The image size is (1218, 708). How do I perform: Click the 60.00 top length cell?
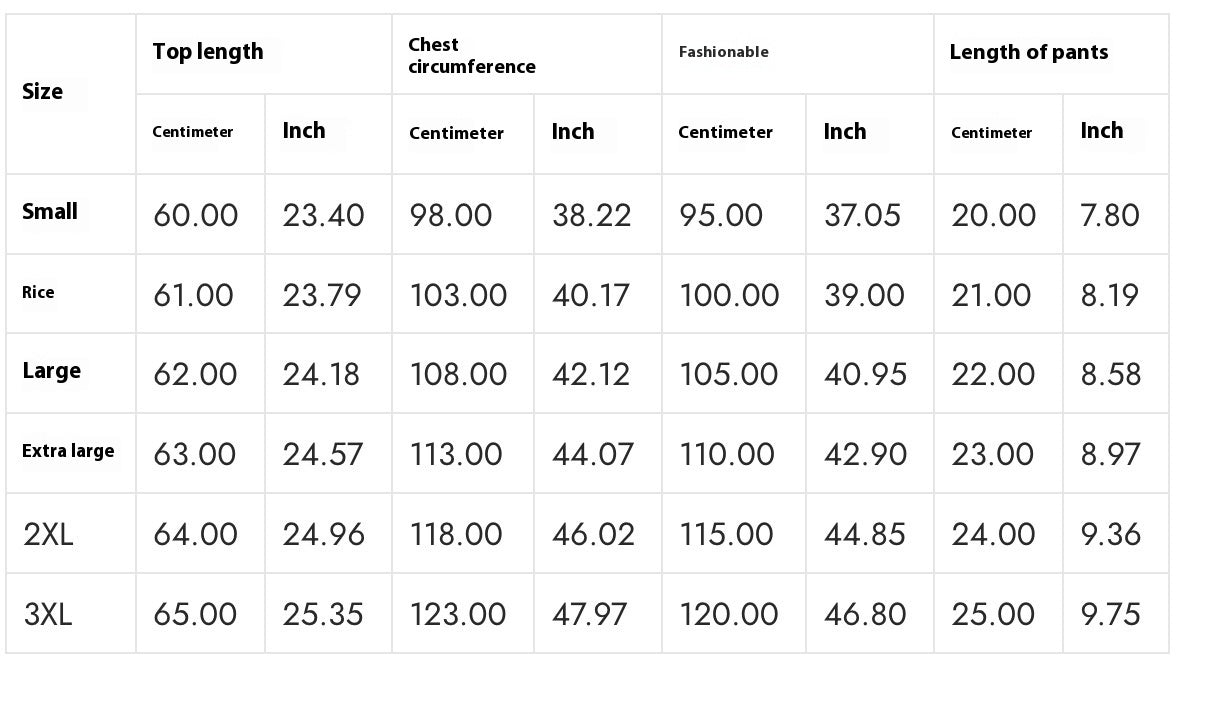195,215
